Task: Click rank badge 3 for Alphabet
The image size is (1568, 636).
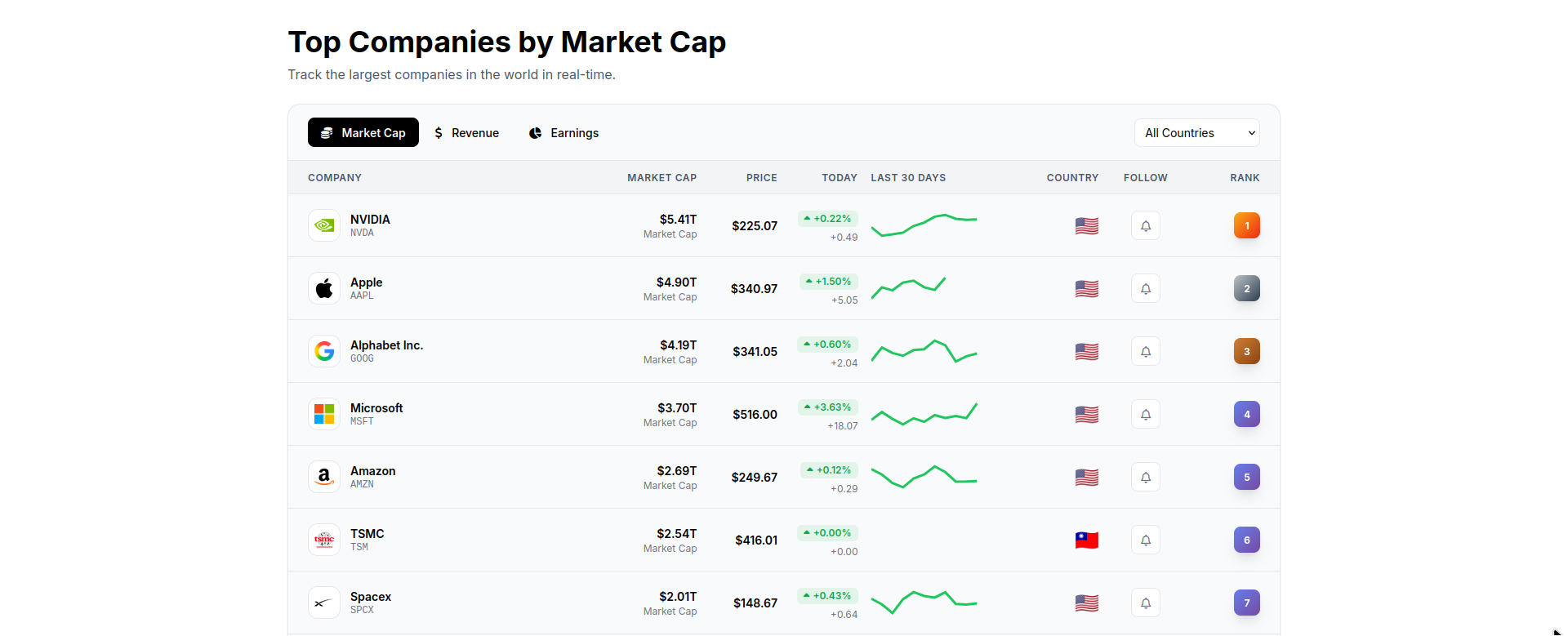Action: [1247, 351]
